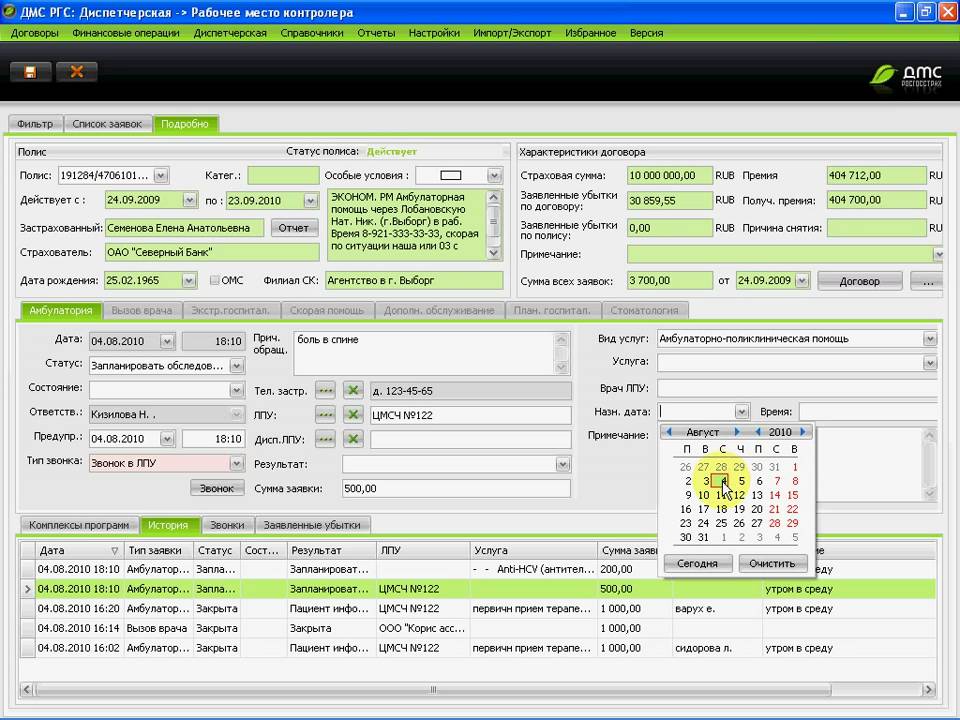Open the Звонки tab
Viewport: 960px width, 720px height.
[x=227, y=525]
